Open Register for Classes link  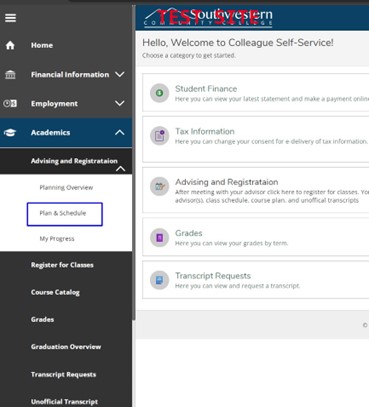[62, 265]
